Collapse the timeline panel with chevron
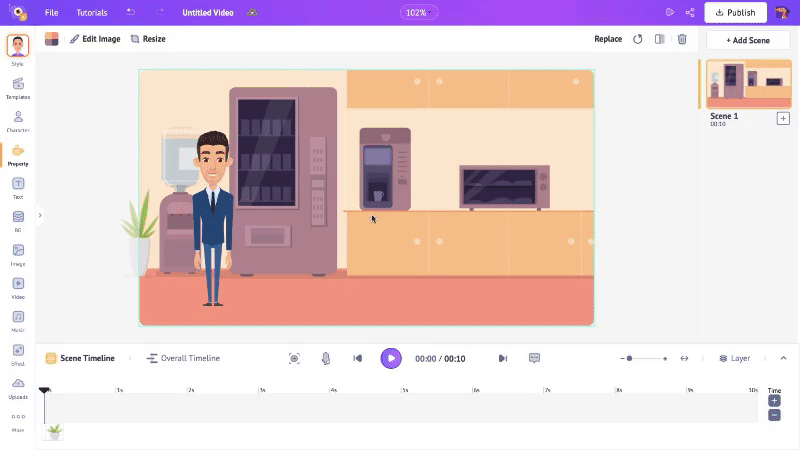 coord(783,358)
